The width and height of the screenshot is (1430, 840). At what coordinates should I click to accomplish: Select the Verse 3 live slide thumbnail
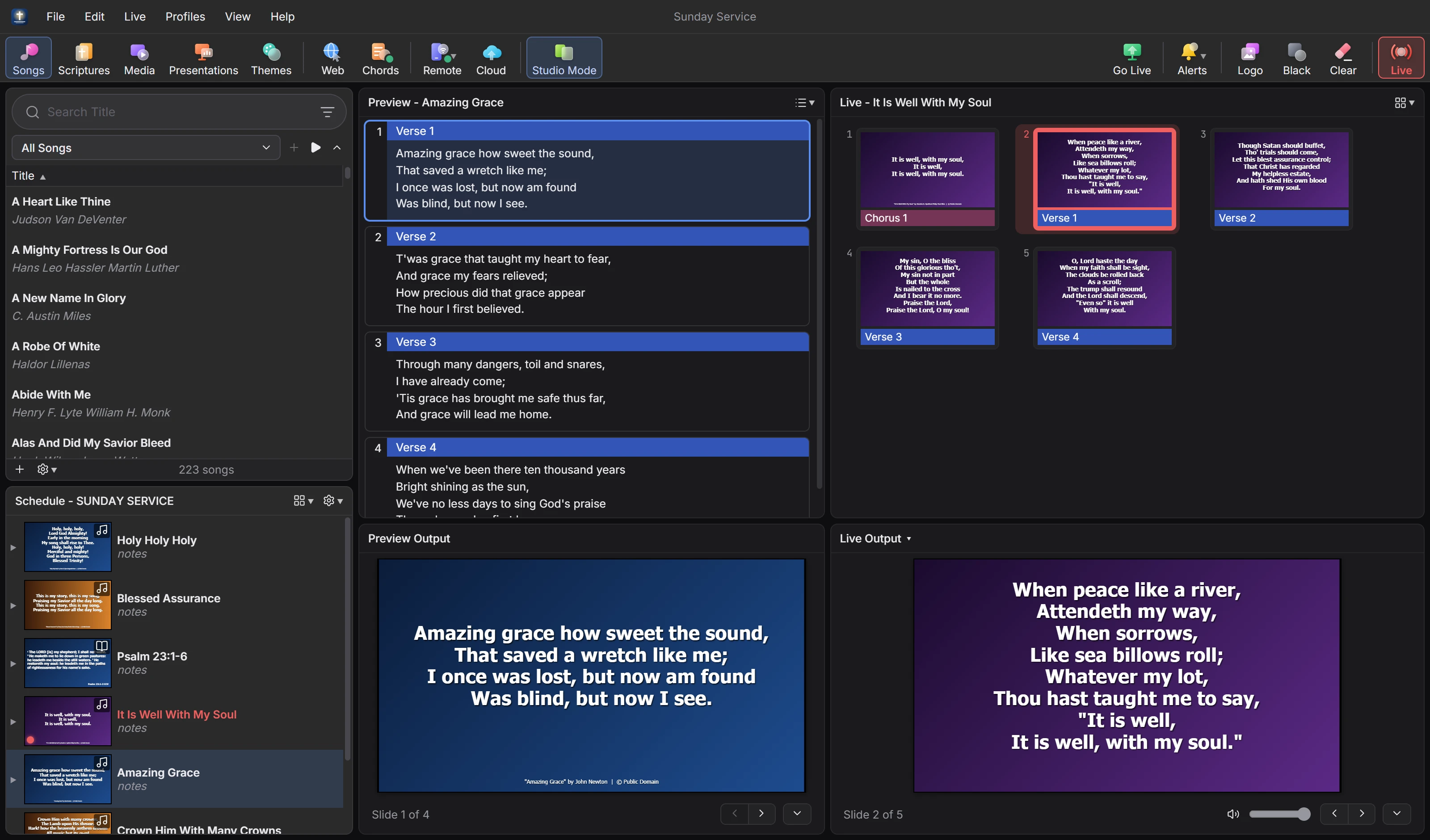click(x=927, y=298)
